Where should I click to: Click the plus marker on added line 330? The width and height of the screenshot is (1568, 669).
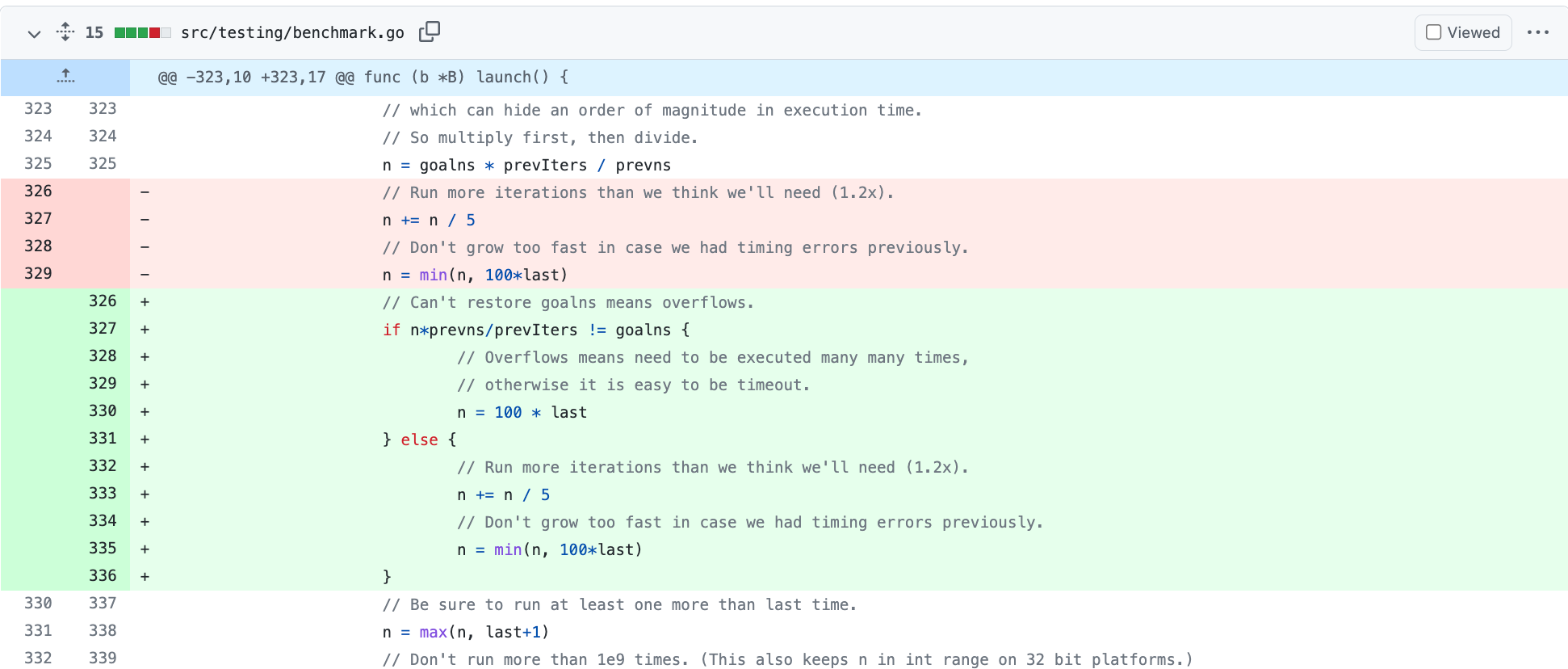pos(145,411)
